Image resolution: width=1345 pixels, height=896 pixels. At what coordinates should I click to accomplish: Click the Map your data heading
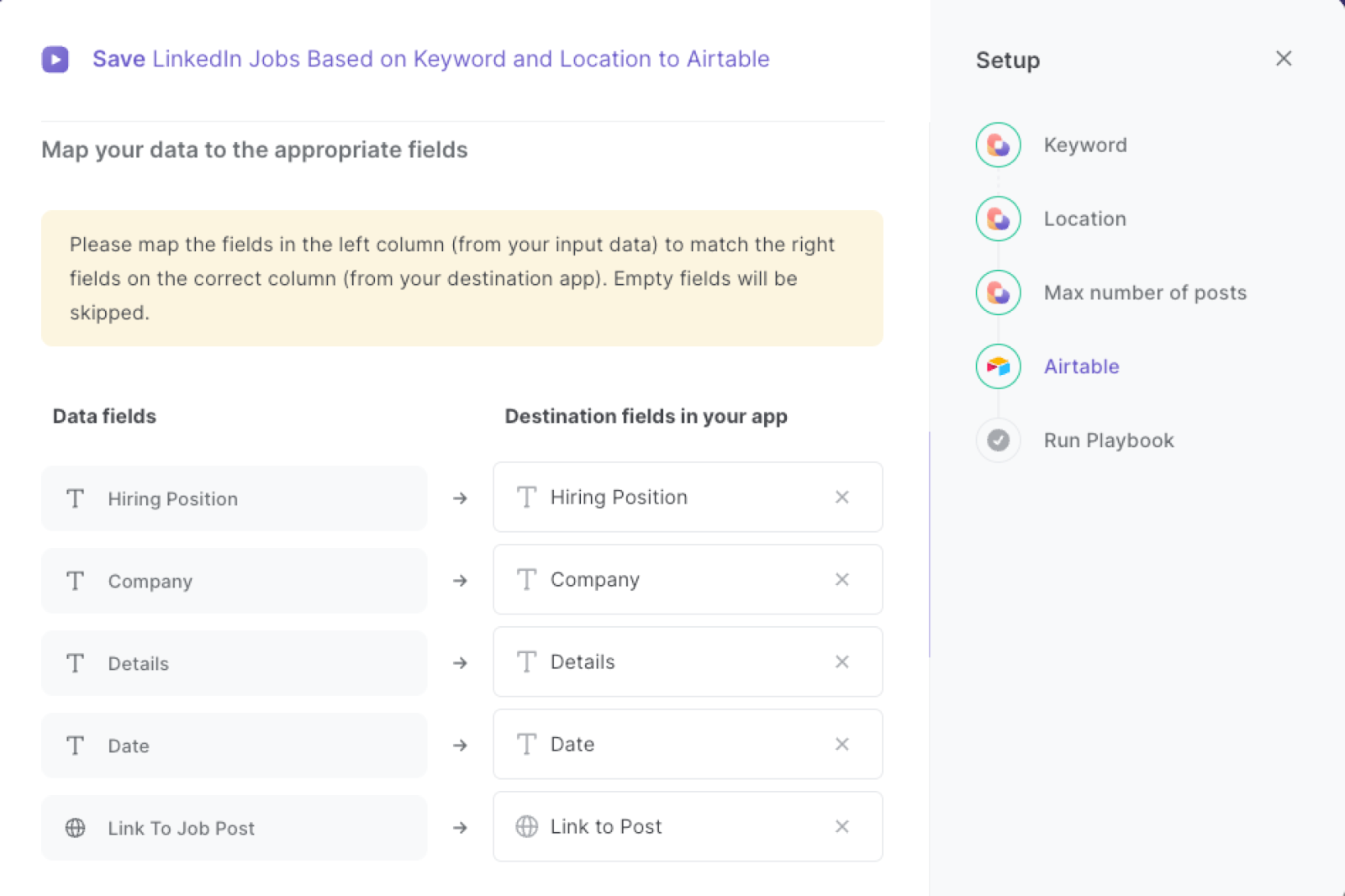pos(255,150)
